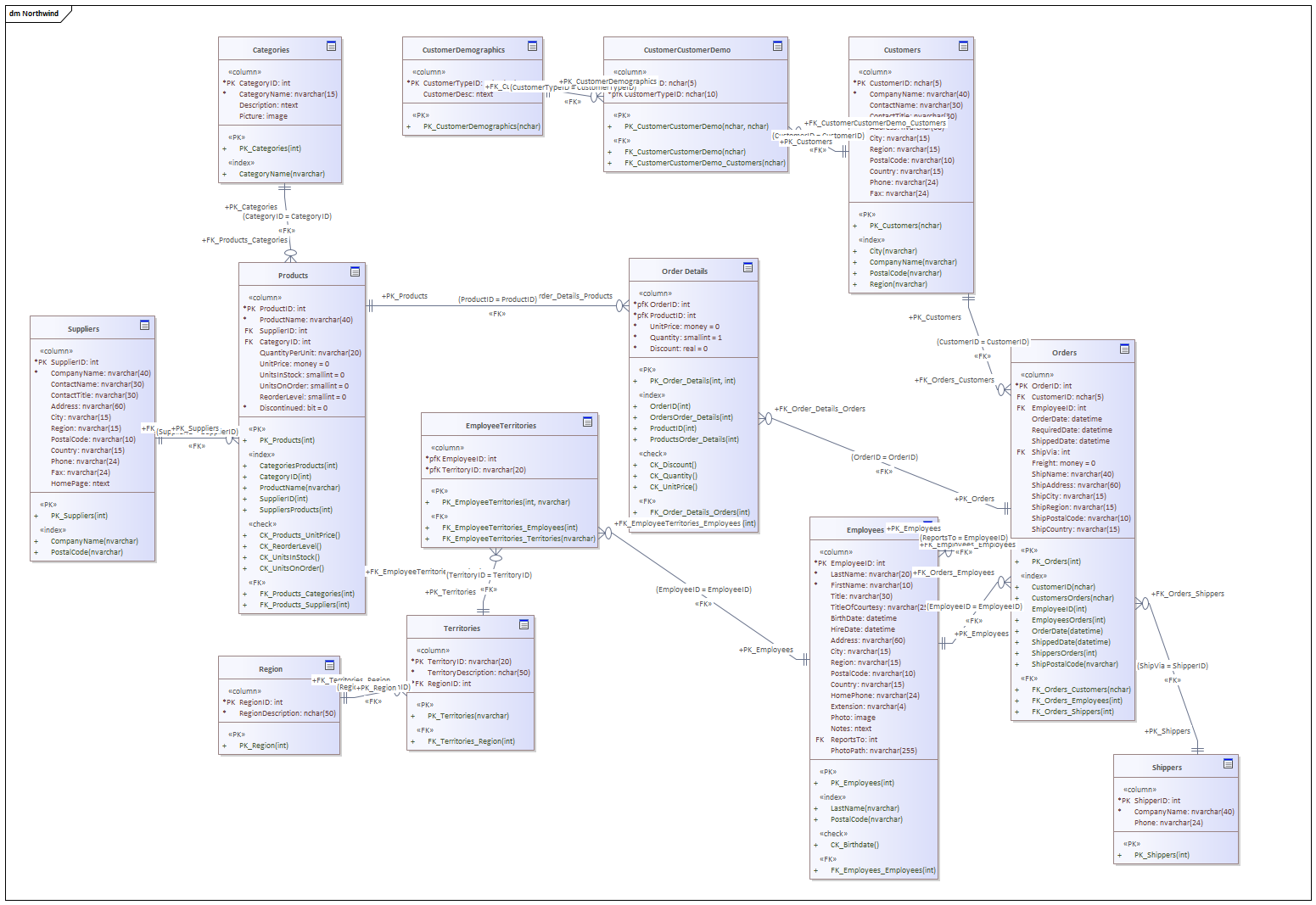Image resolution: width=1316 pixels, height=905 pixels.
Task: Select the Suppliers table title
Action: (x=83, y=329)
